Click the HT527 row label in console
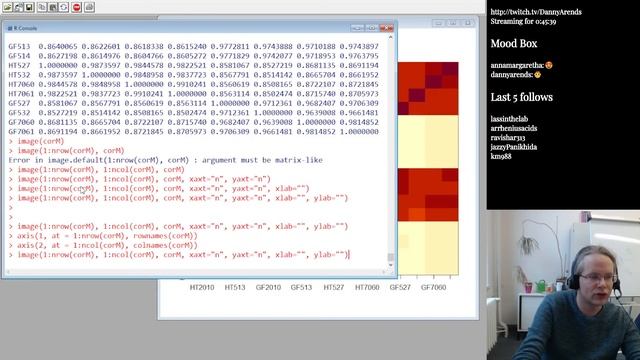The image size is (640, 360). click(x=19, y=65)
